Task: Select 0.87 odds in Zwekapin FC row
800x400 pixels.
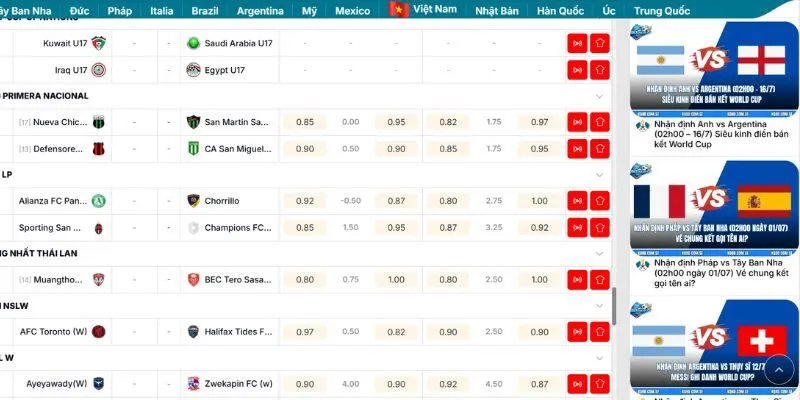Action: 539,384
